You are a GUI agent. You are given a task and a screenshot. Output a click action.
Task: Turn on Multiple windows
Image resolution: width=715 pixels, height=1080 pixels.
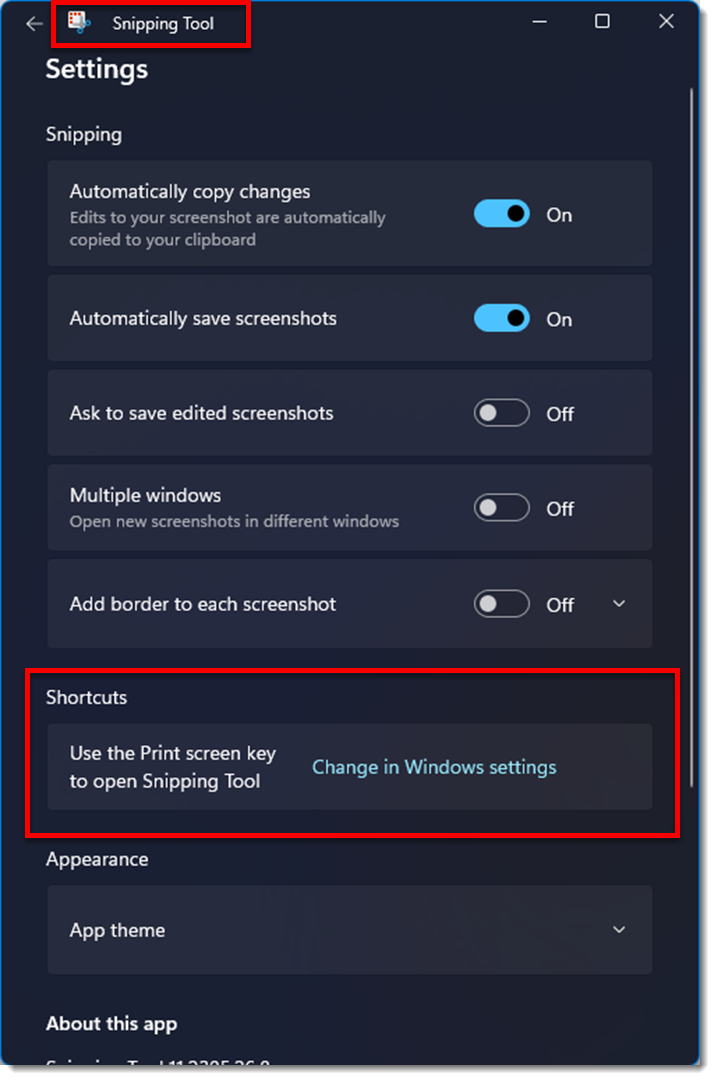501,507
